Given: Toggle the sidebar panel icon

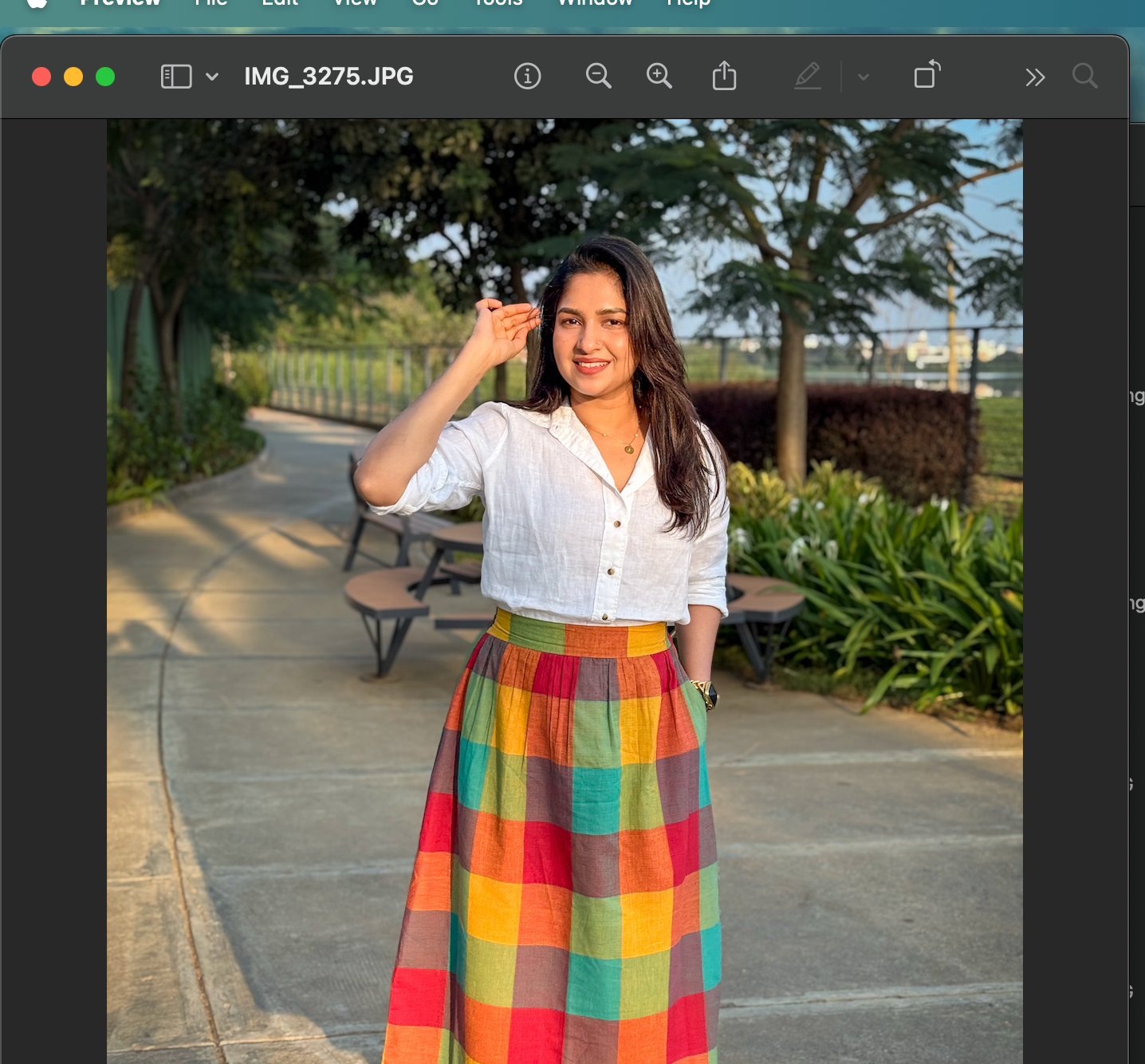Looking at the screenshot, I should (176, 77).
